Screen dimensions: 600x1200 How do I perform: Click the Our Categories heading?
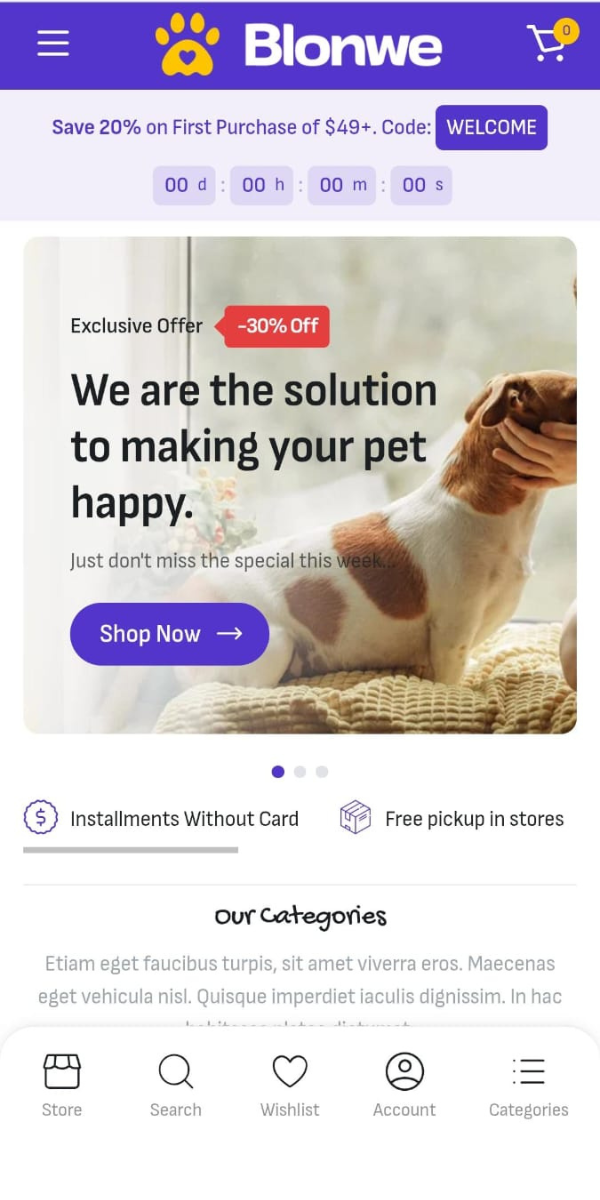point(300,916)
